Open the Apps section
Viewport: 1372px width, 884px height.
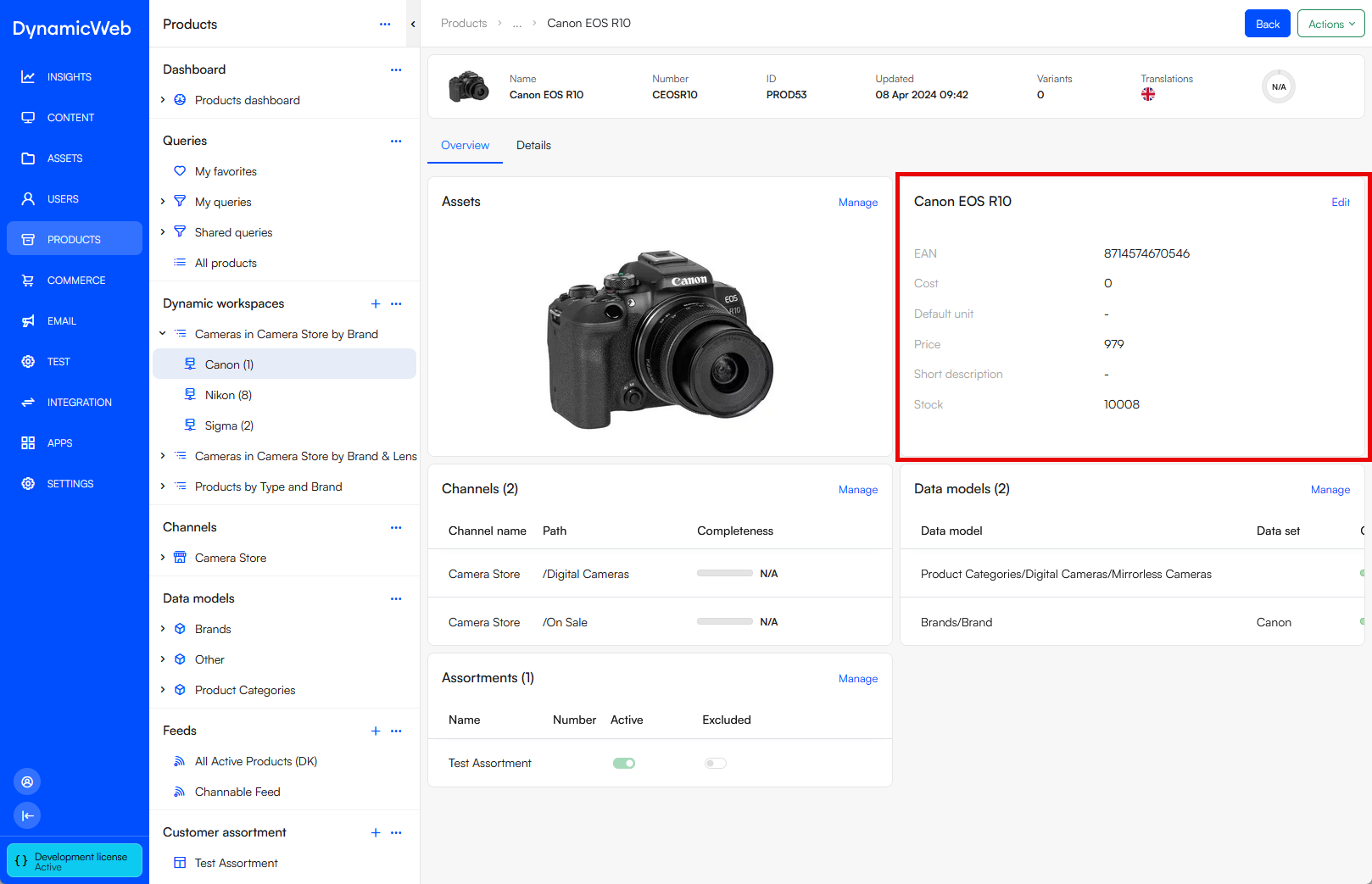[x=59, y=442]
